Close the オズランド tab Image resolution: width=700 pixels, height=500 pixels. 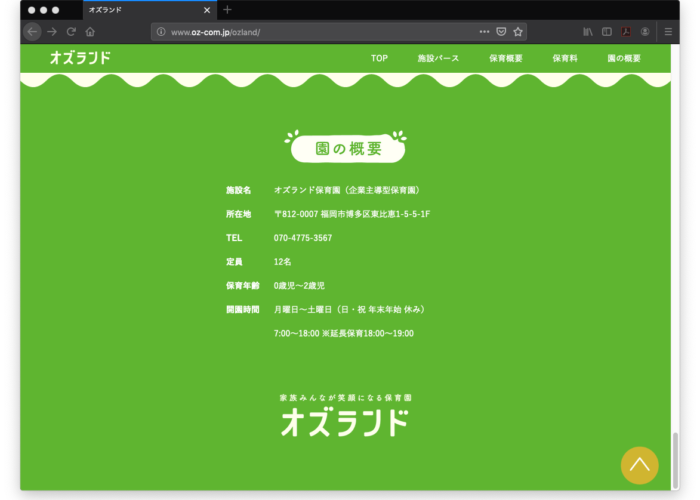pos(207,10)
